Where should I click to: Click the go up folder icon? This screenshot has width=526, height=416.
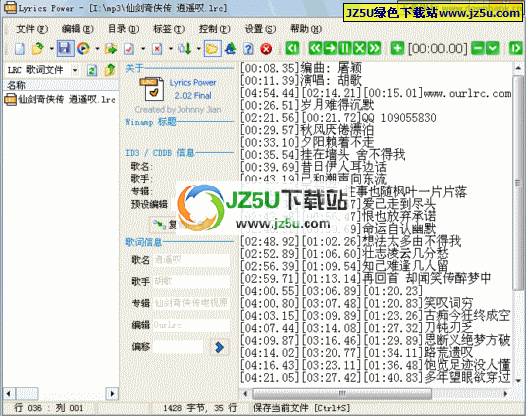click(110, 70)
